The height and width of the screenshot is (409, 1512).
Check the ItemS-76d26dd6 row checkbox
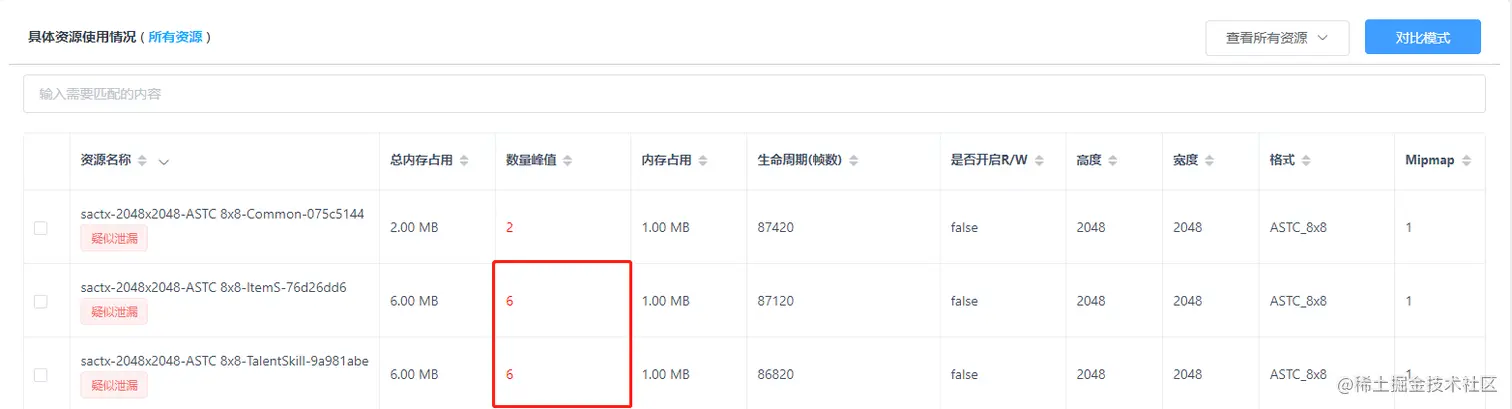[41, 301]
